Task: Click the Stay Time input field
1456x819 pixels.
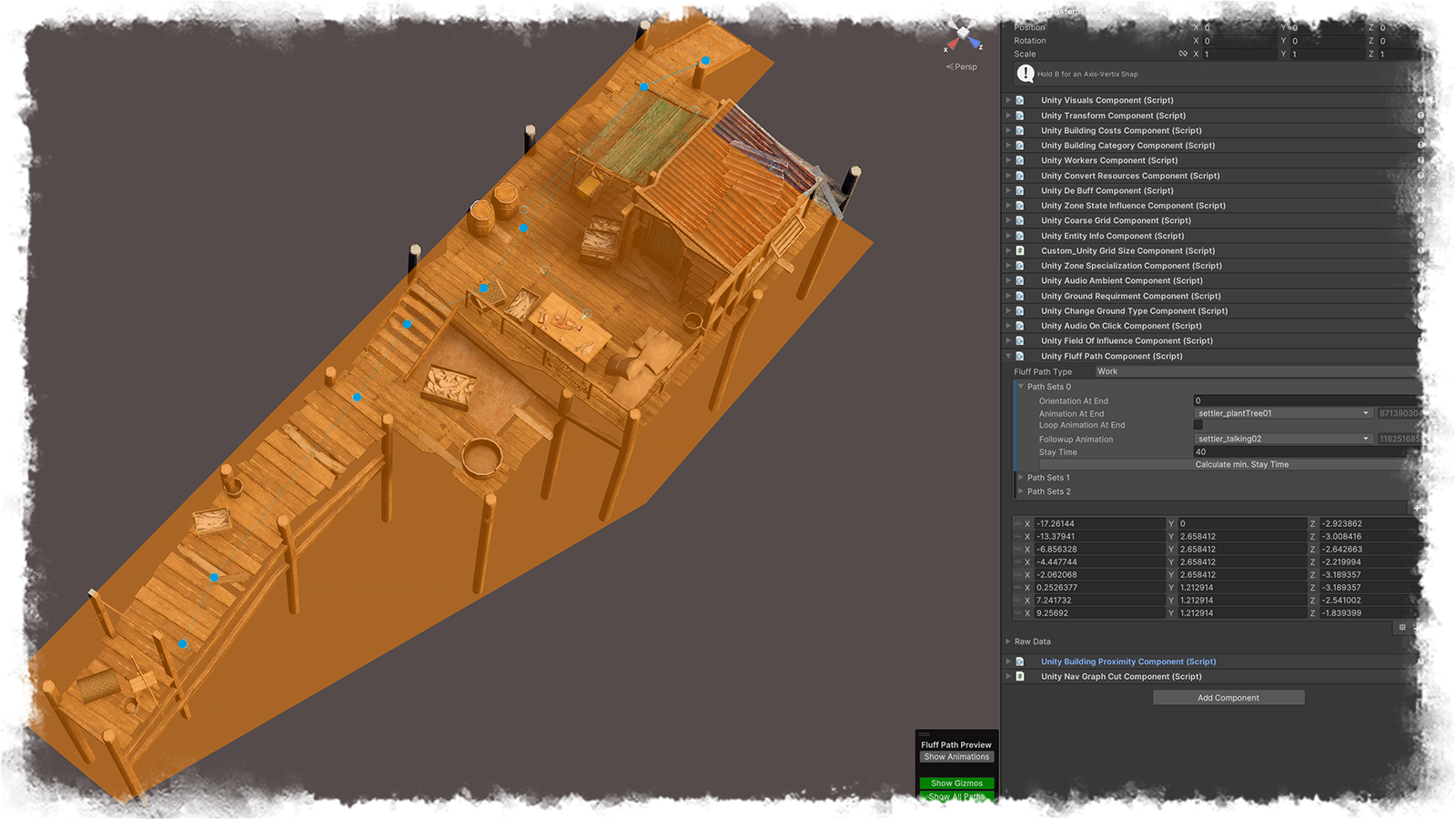Action: [x=1319, y=451]
